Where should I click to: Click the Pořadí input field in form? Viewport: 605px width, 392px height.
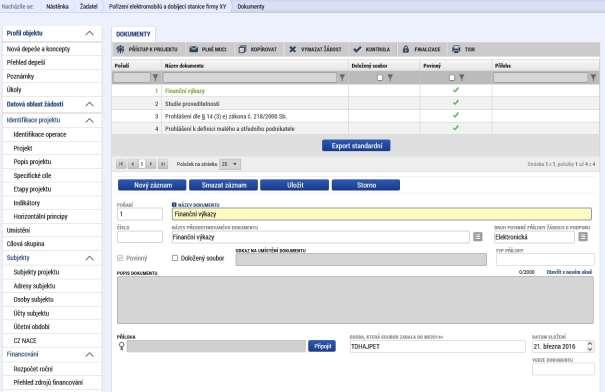[x=140, y=214]
